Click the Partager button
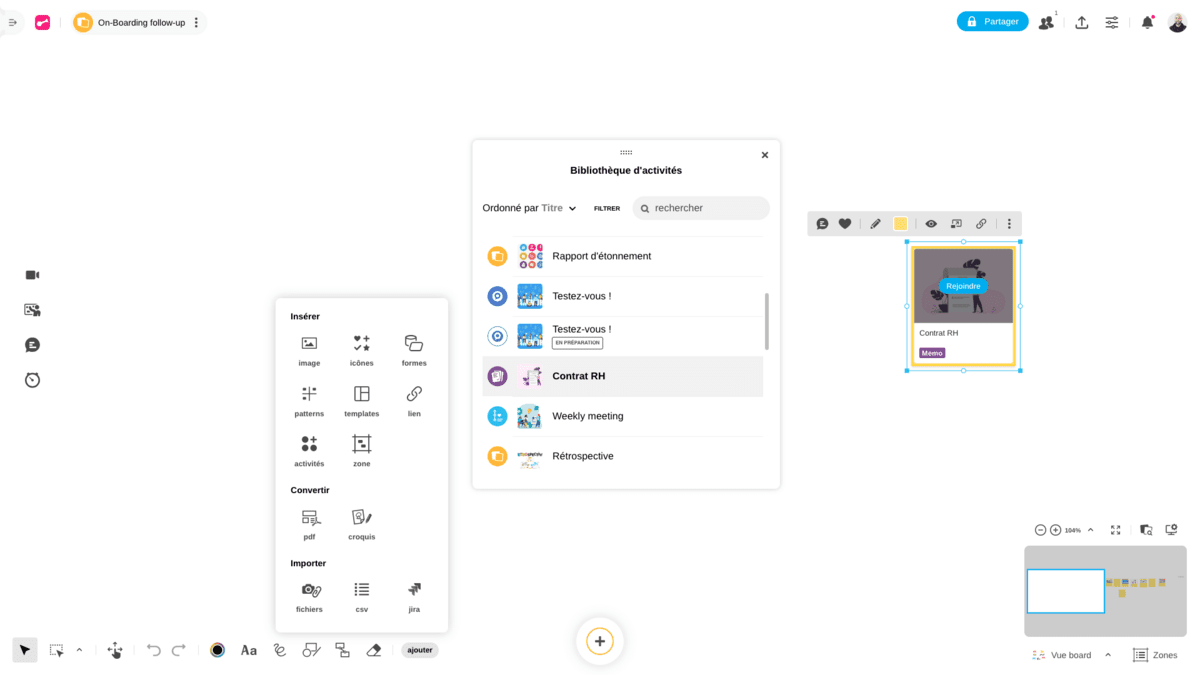The image size is (1200, 675). (992, 21)
